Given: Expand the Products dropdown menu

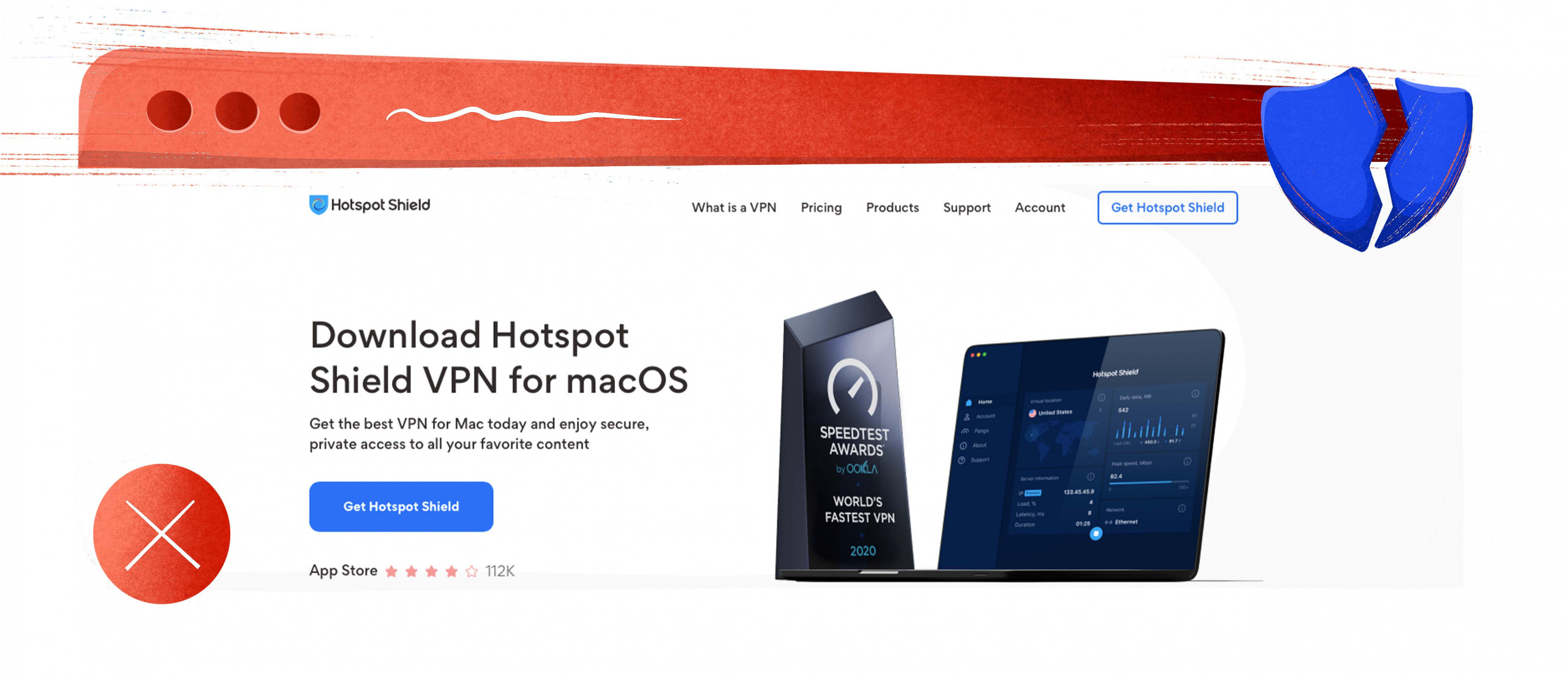Looking at the screenshot, I should click(x=893, y=207).
